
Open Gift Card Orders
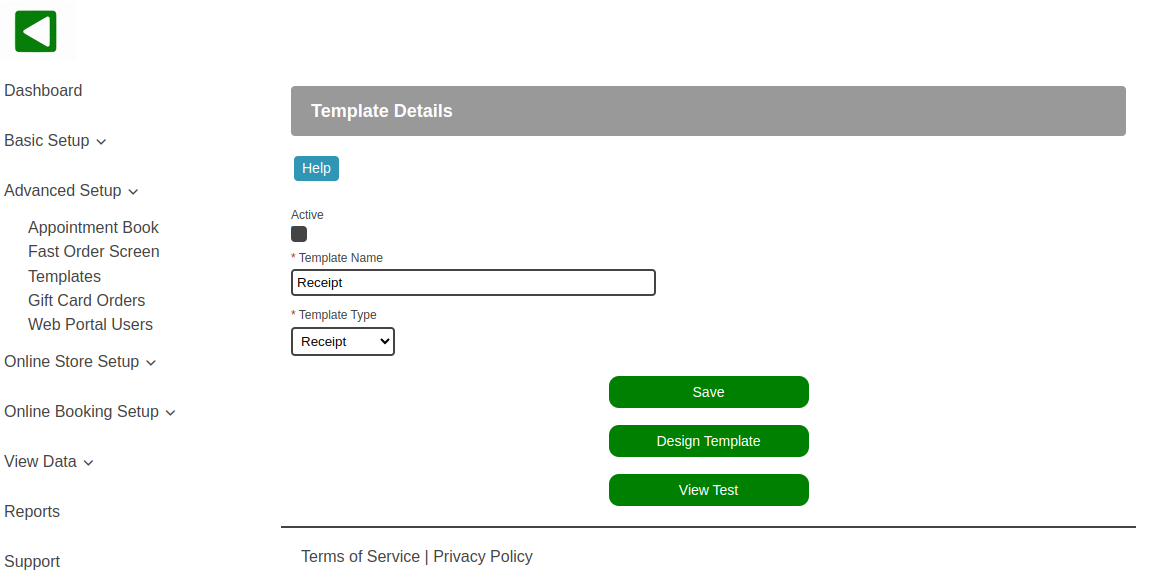[87, 300]
